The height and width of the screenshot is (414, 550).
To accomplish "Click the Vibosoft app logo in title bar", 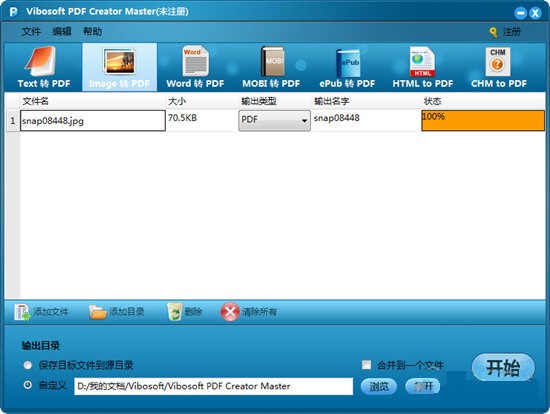I will pos(13,12).
